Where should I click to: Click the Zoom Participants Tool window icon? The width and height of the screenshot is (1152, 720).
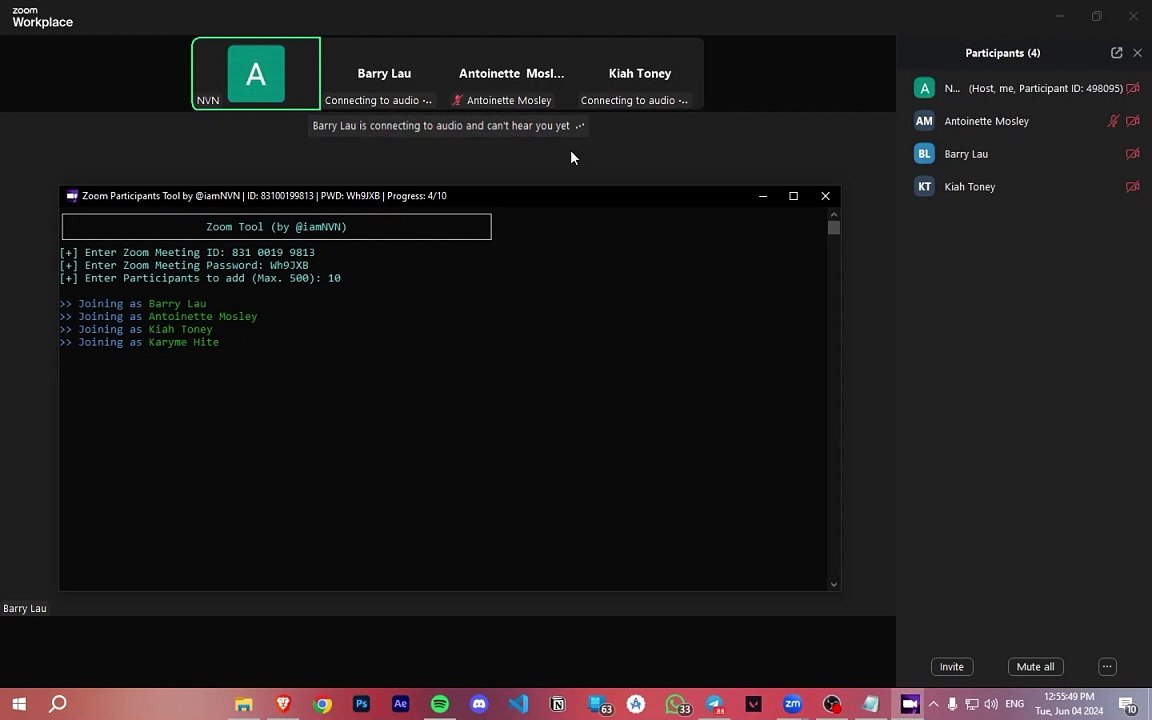72,195
